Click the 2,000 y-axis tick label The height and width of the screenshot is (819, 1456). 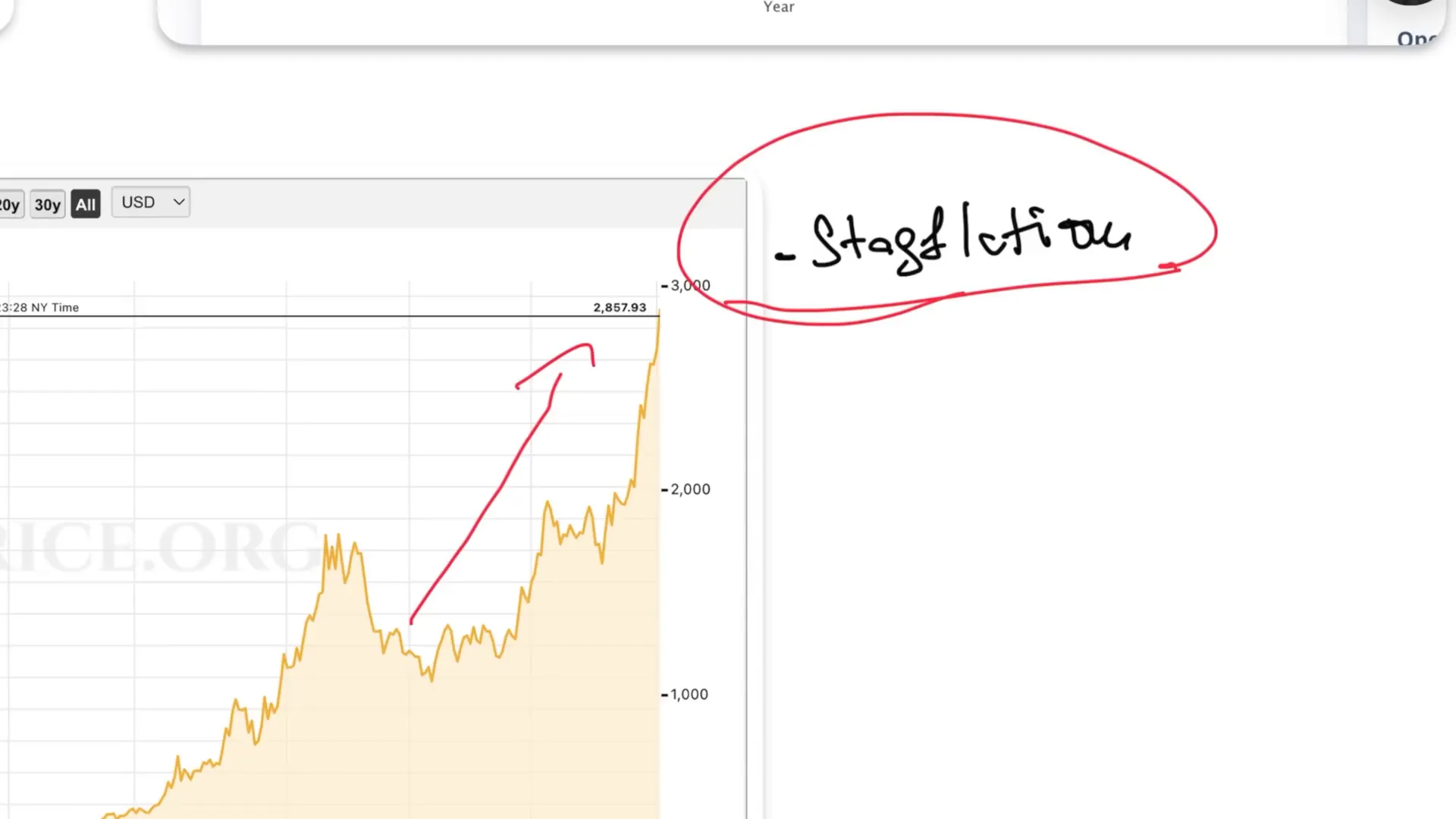689,490
